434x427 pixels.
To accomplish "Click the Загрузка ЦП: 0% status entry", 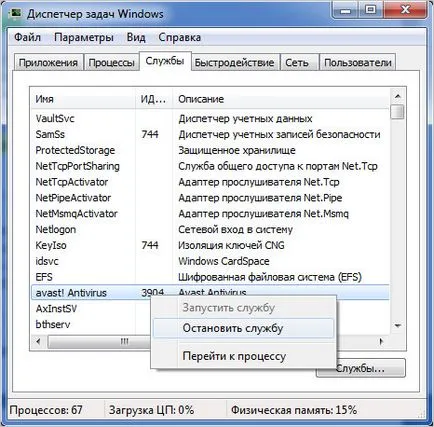I will click(151, 410).
